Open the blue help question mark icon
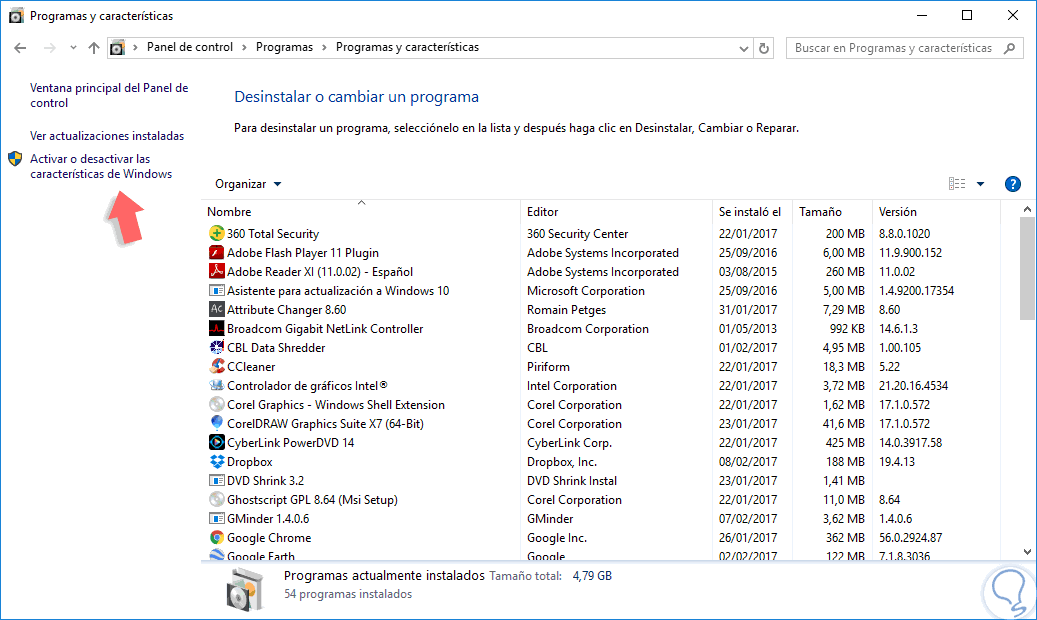Image resolution: width=1037 pixels, height=620 pixels. pos(1012,184)
